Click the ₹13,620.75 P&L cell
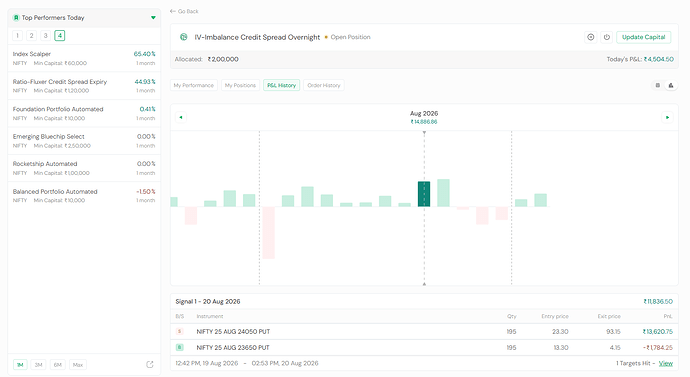The image size is (690, 377). pos(657,332)
